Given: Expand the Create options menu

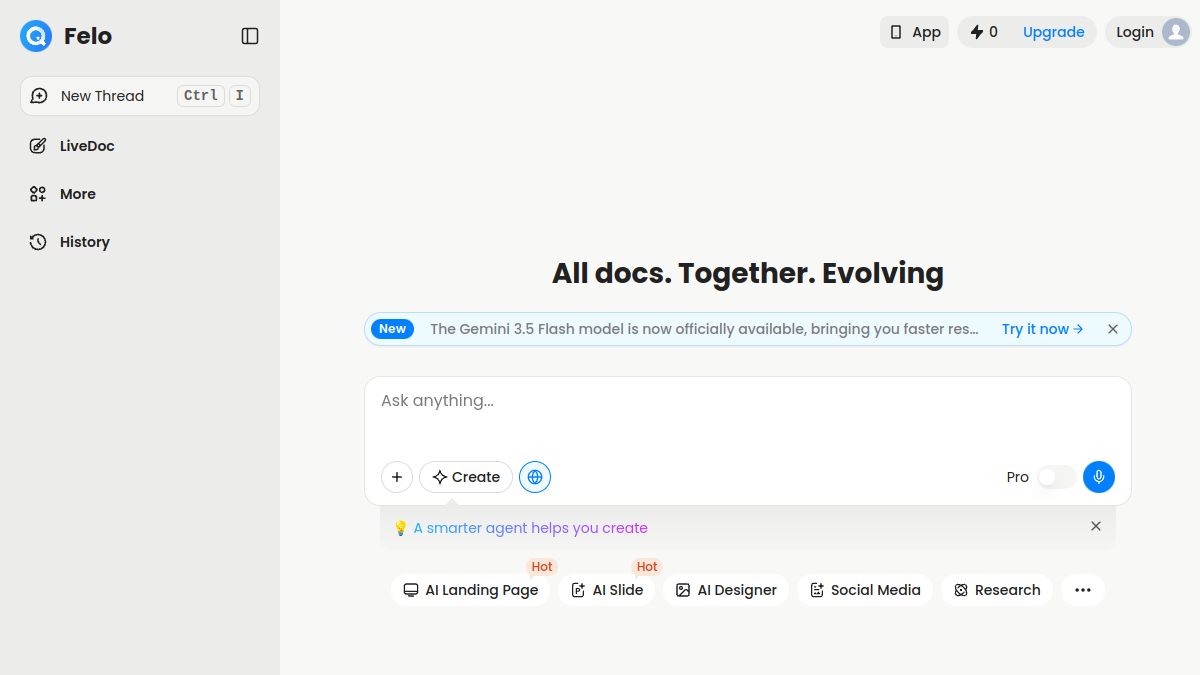Looking at the screenshot, I should click(466, 477).
